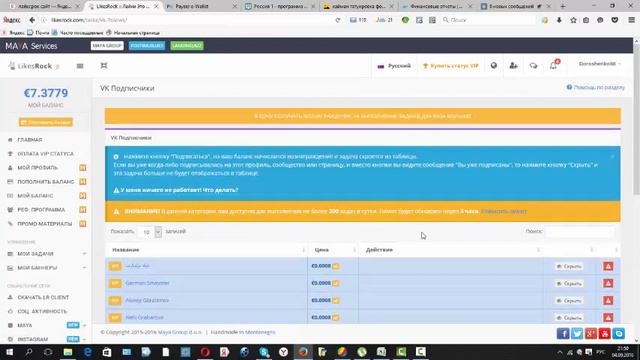Open Скачать LR Client in sidebar
Image resolution: width=640 pixels, height=360 pixels.
(43, 297)
